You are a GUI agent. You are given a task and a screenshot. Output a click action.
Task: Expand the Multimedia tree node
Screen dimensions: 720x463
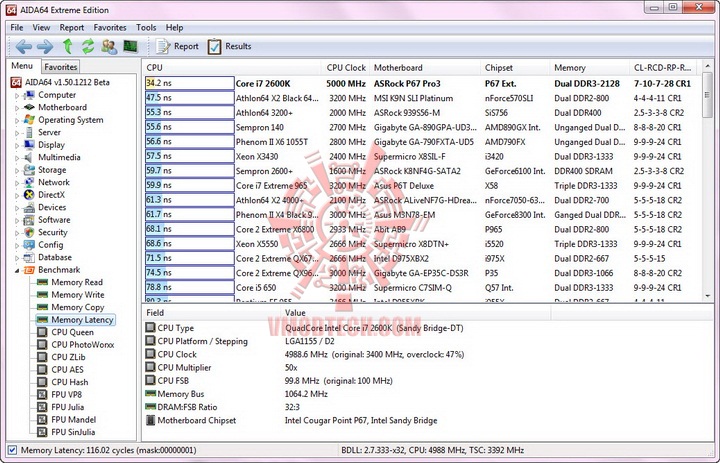(x=17, y=158)
